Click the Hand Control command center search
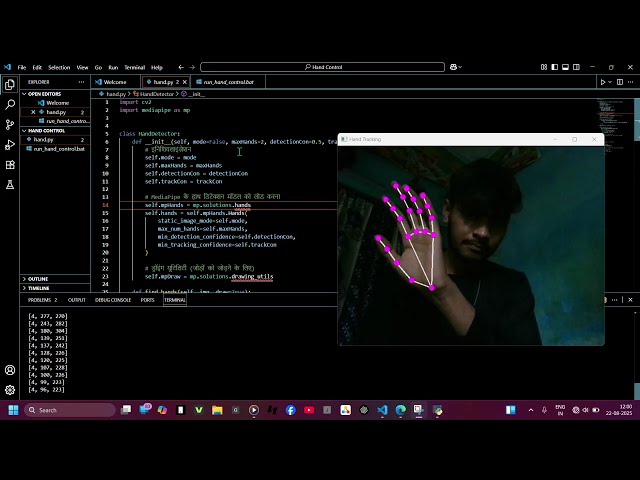Screen dimensions: 640x480 click(322, 67)
